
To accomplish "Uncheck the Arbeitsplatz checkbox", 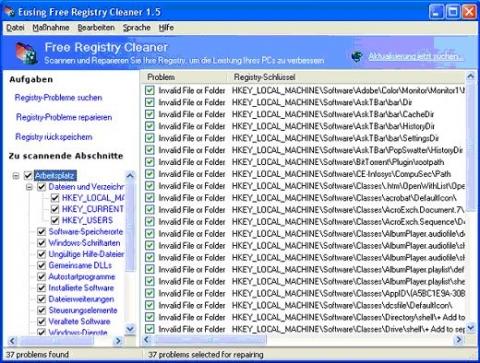I will click(x=28, y=175).
